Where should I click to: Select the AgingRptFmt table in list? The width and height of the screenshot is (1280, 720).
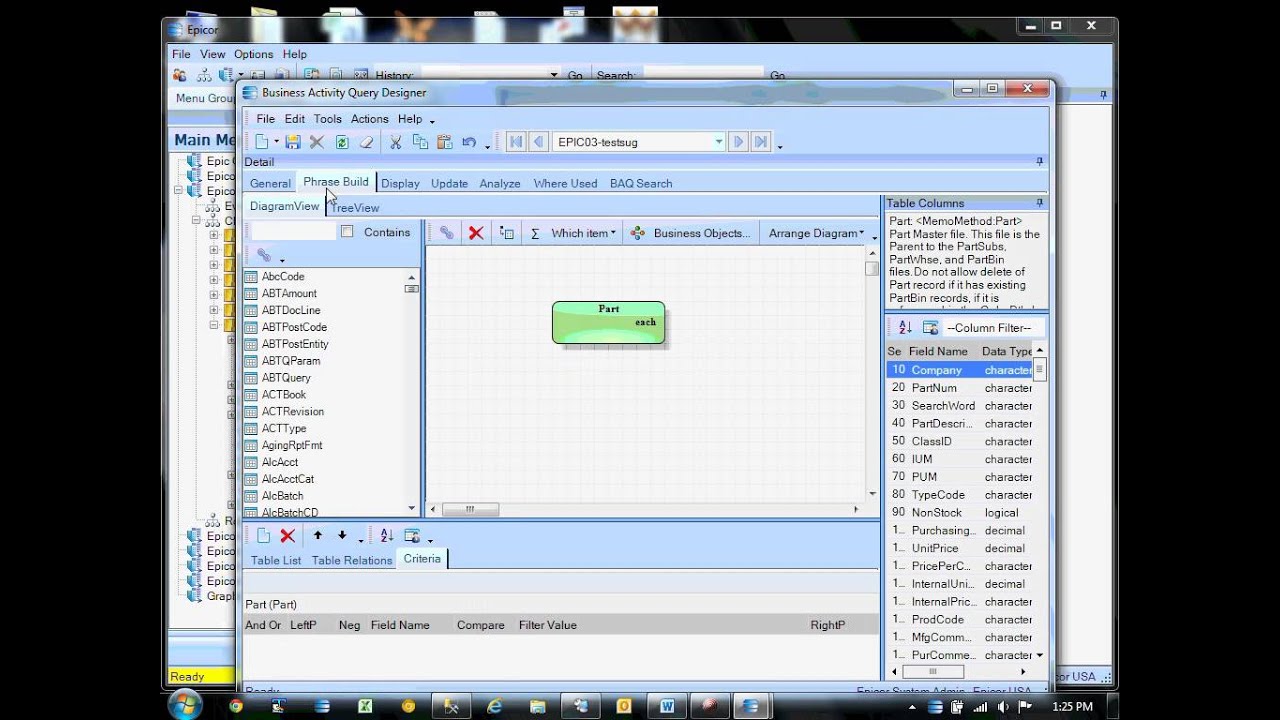292,445
